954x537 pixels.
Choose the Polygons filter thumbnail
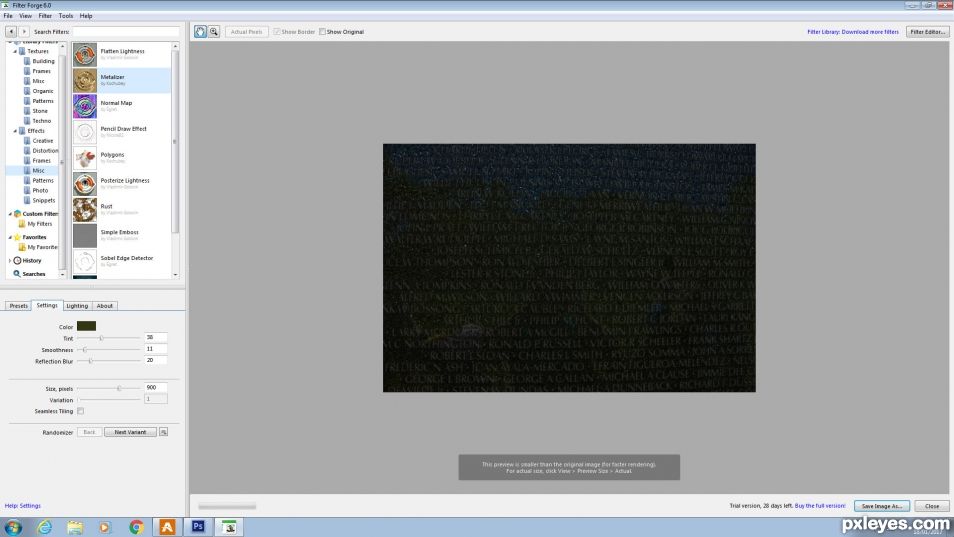tap(85, 158)
